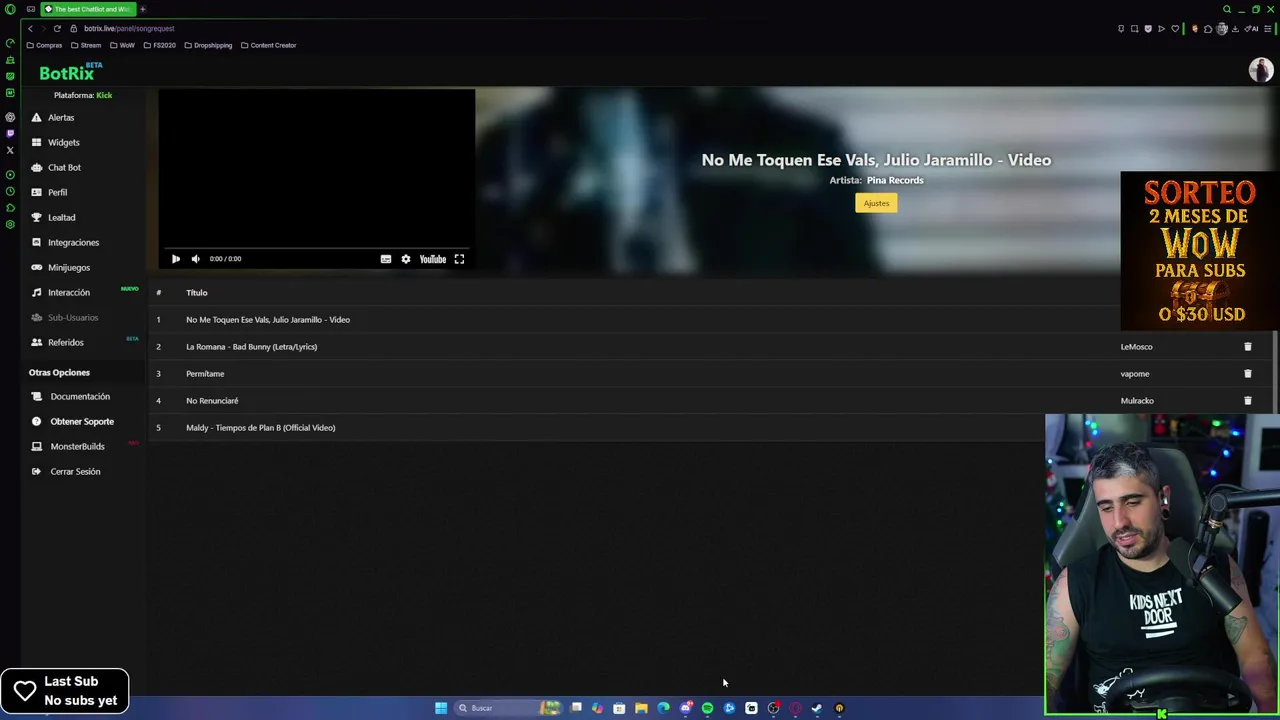Open Content Creator bookmark folder
Viewport: 1280px width, 720px height.
(268, 46)
